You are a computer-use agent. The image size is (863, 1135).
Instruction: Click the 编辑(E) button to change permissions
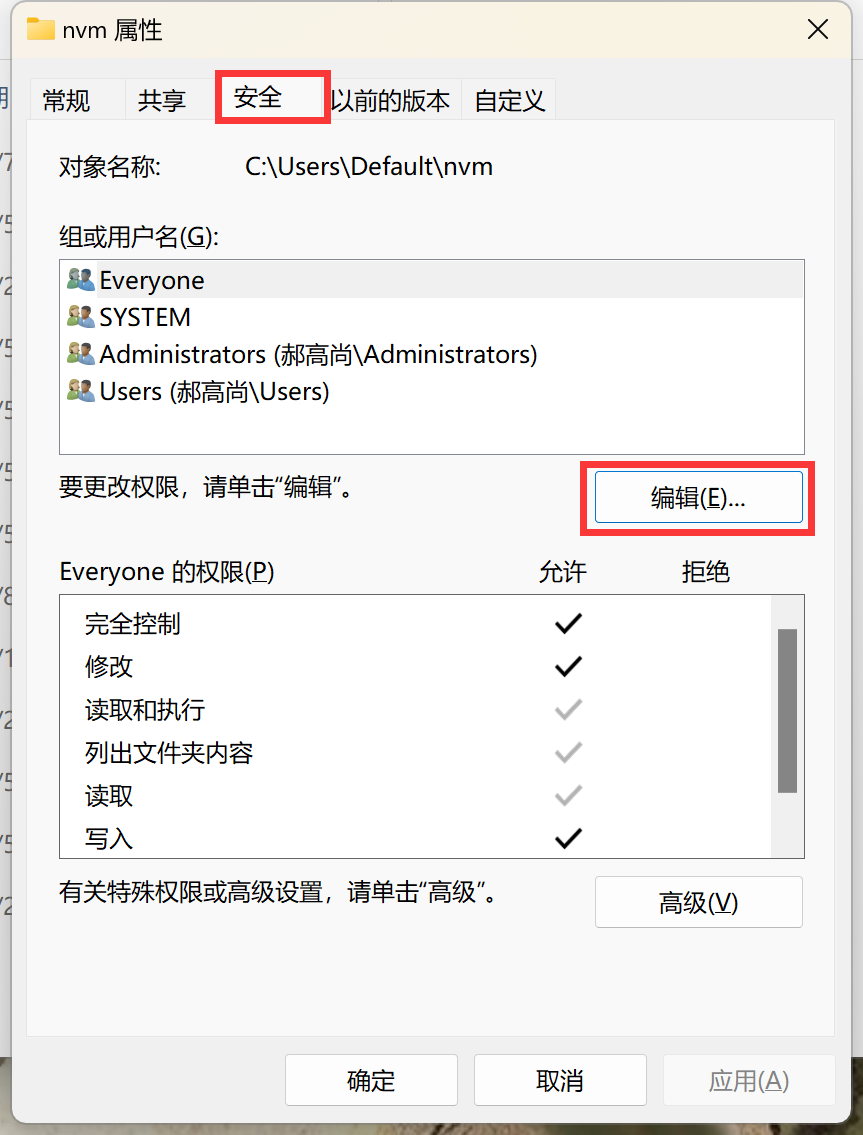point(698,497)
